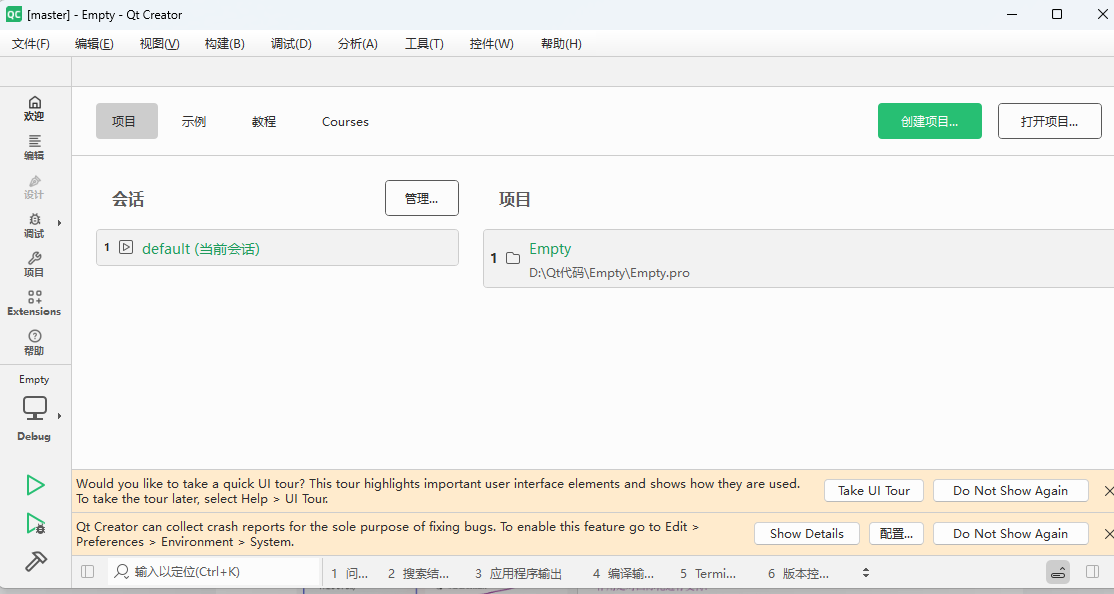Close the UI tour notification bar
Screen dimensions: 1114x594
1108,491
